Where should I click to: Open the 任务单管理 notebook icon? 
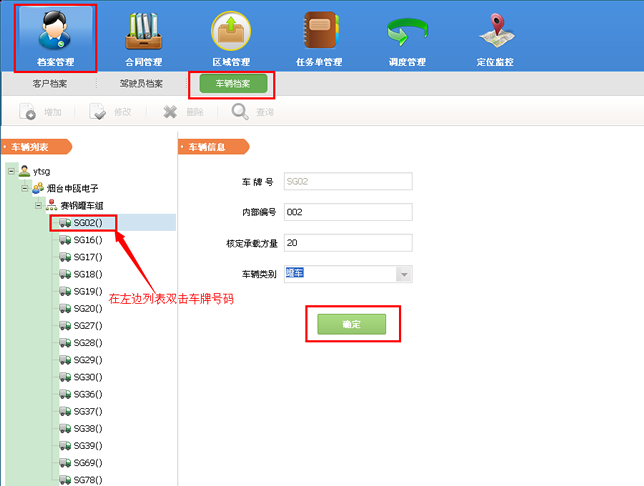click(x=319, y=32)
